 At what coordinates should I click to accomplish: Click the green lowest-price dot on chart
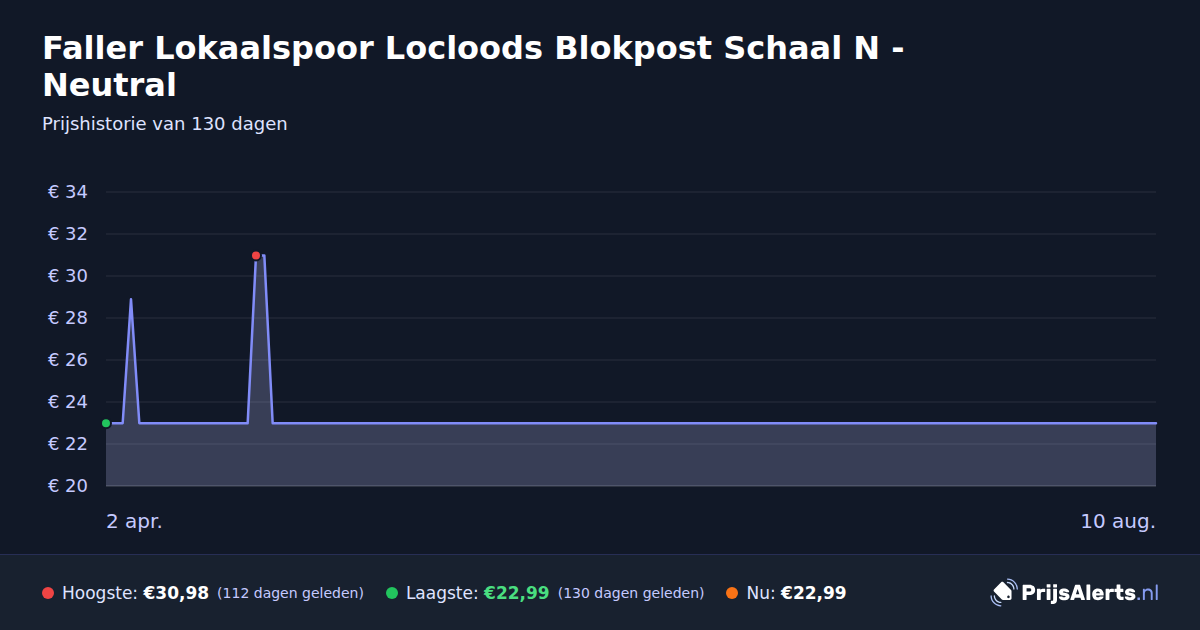(106, 423)
